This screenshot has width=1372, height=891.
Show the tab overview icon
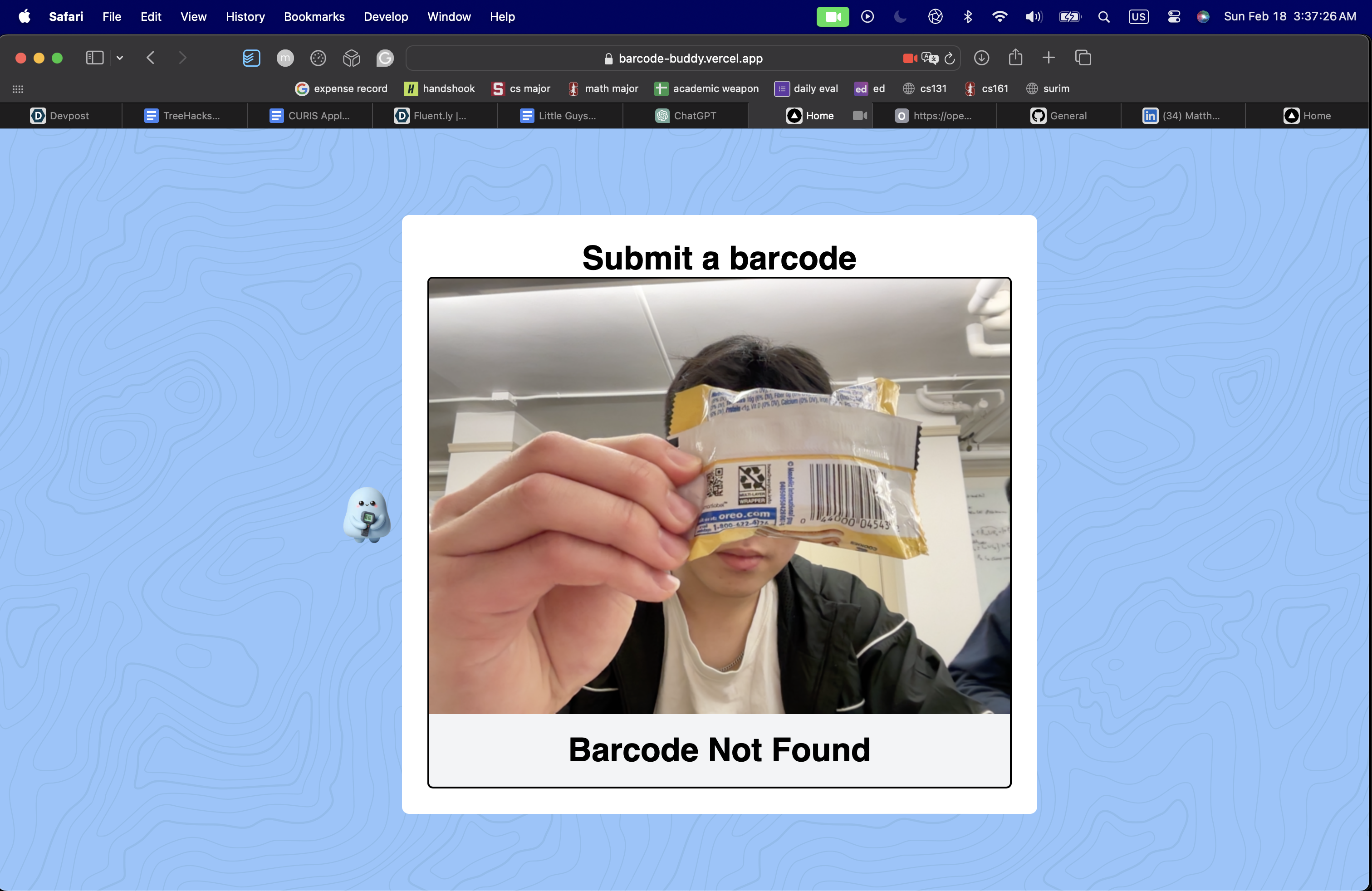(1083, 58)
